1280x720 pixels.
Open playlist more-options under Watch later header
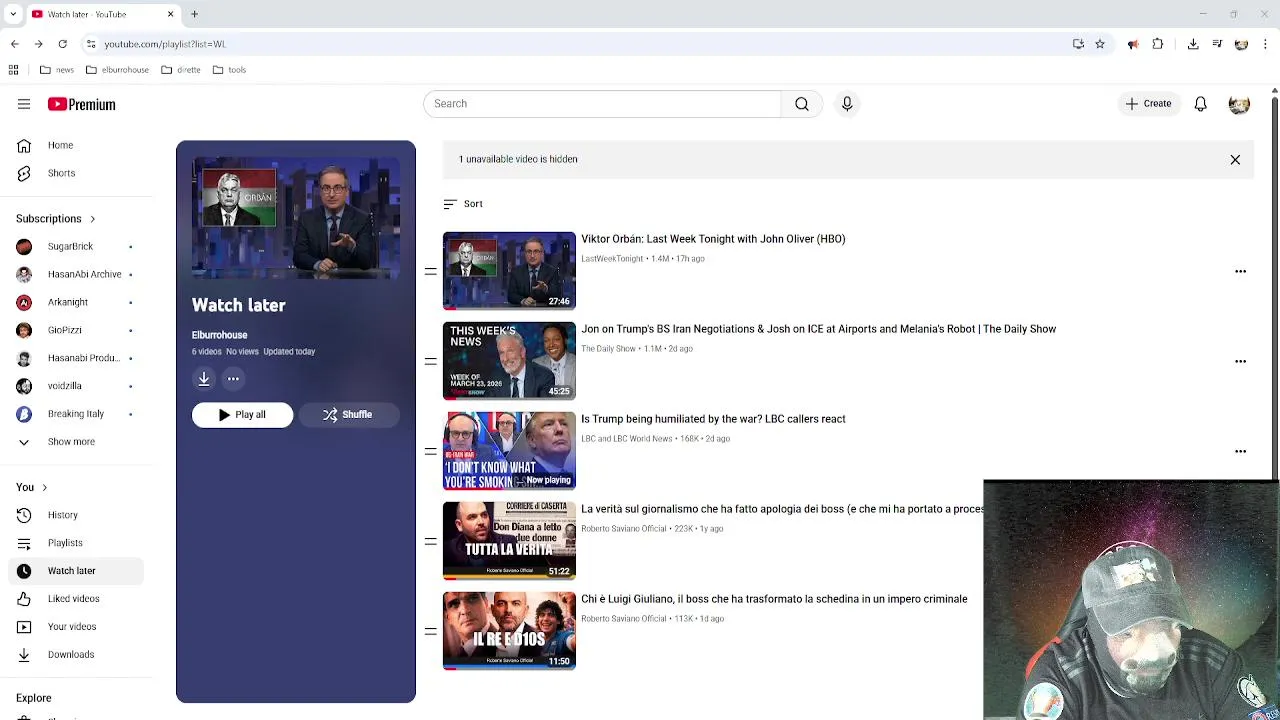(x=233, y=379)
